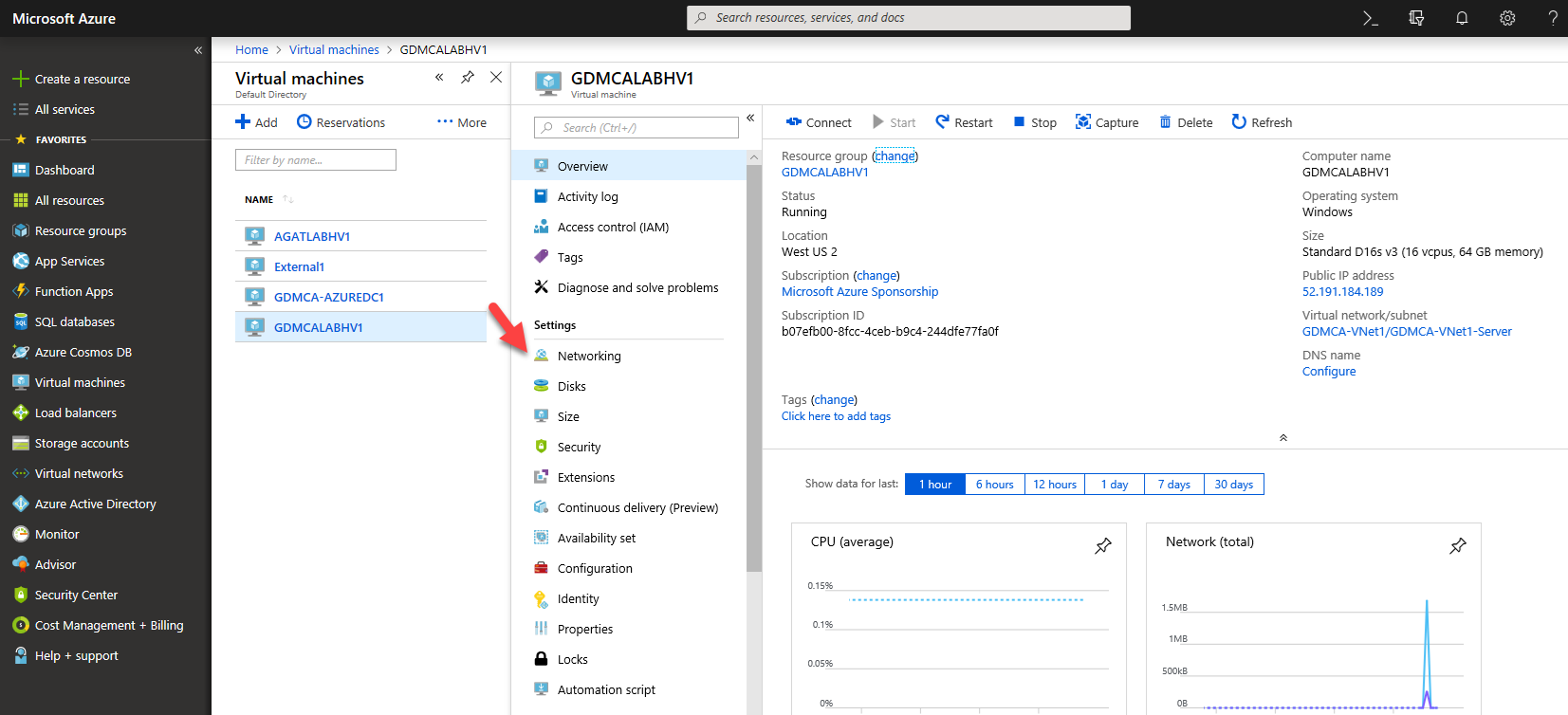Viewport: 1568px width, 715px height.
Task: Go to Virtual machines in the breadcrumb
Action: click(x=334, y=50)
